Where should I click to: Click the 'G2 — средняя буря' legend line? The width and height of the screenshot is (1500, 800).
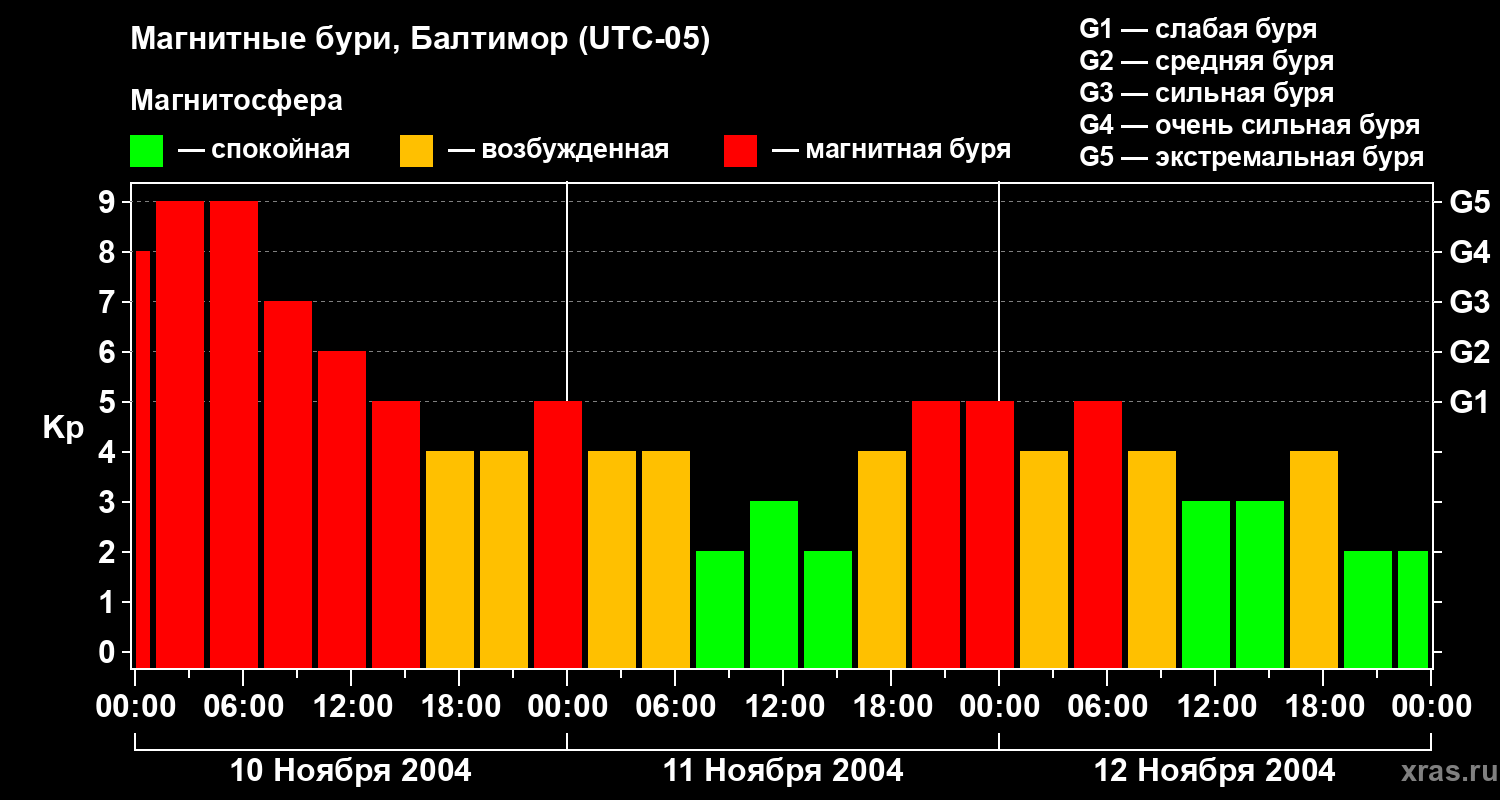click(x=1207, y=61)
